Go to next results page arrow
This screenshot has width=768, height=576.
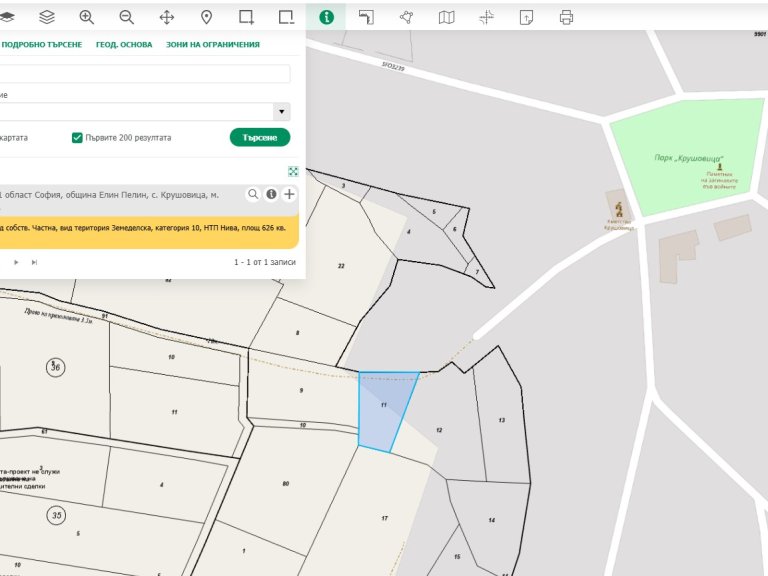pyautogui.click(x=16, y=262)
